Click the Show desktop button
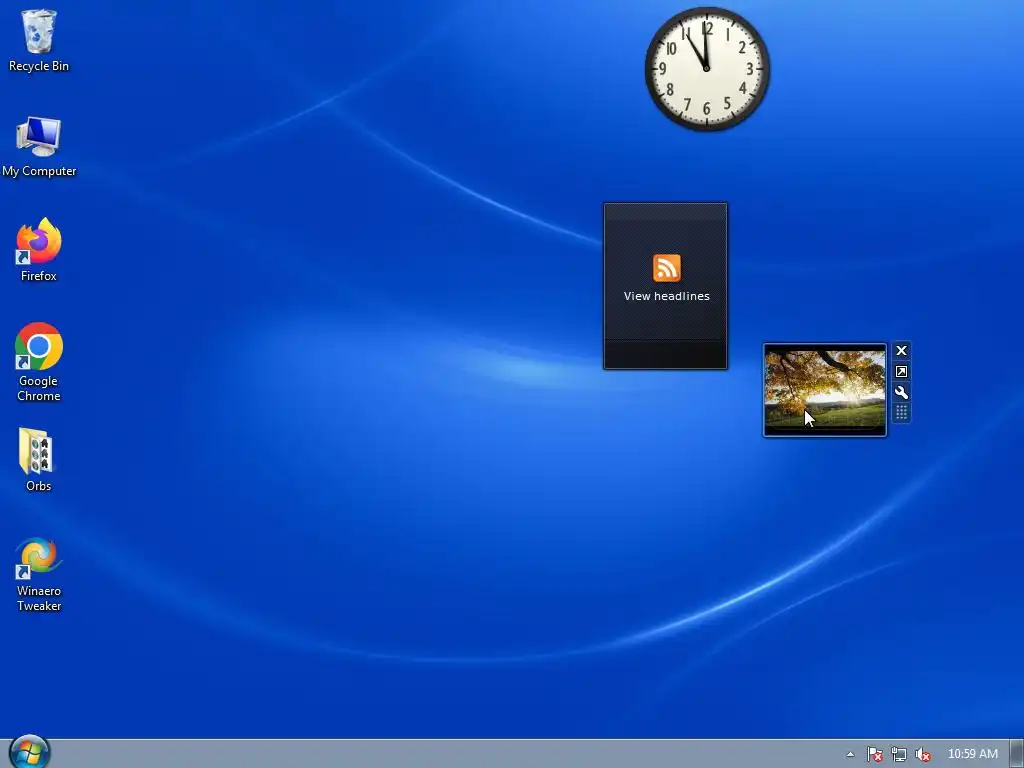This screenshot has height=768, width=1024. 1017,754
